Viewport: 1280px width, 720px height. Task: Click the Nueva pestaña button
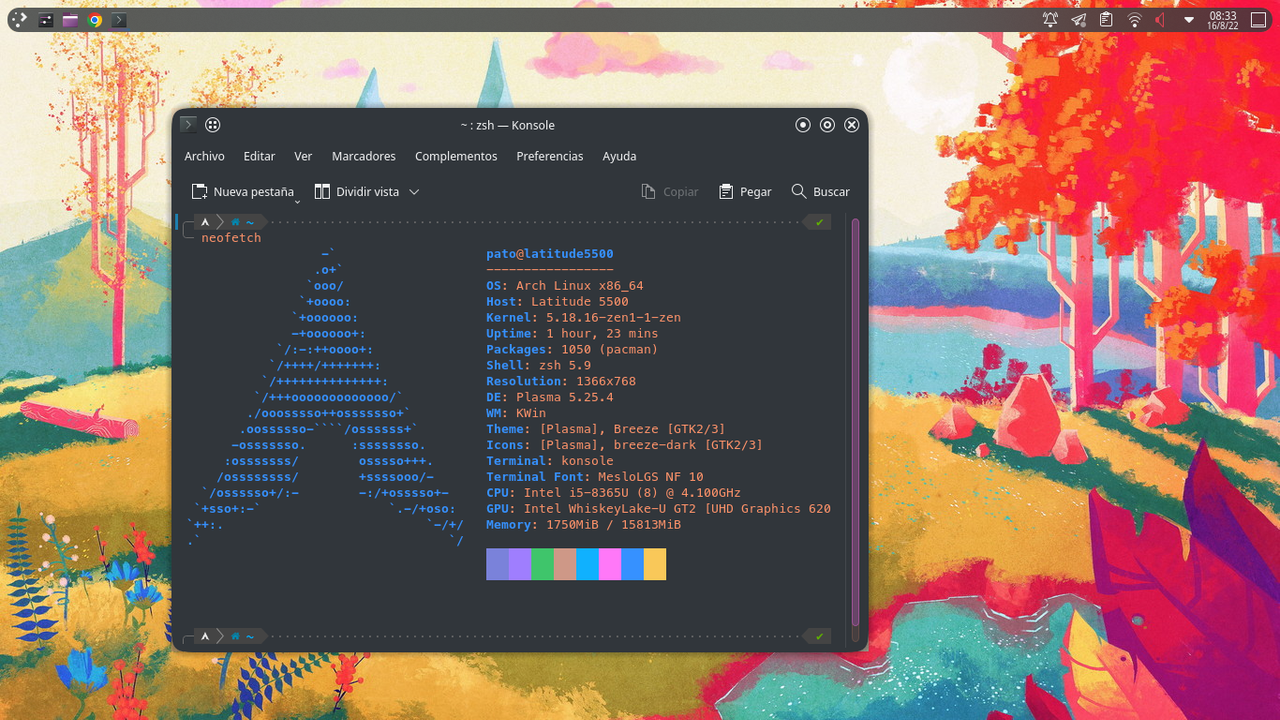(241, 191)
